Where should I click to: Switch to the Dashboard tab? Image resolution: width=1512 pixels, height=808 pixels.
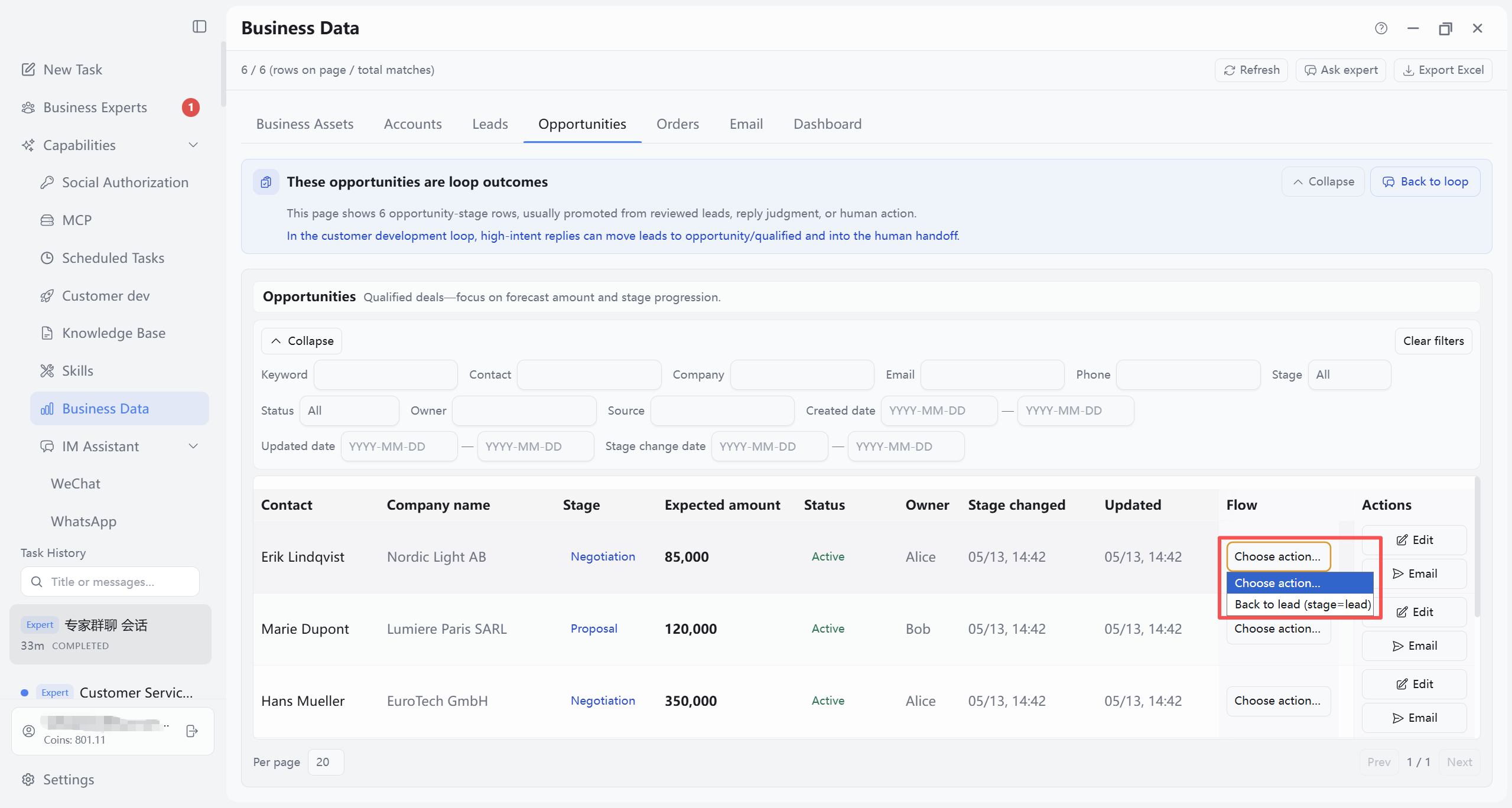point(827,123)
